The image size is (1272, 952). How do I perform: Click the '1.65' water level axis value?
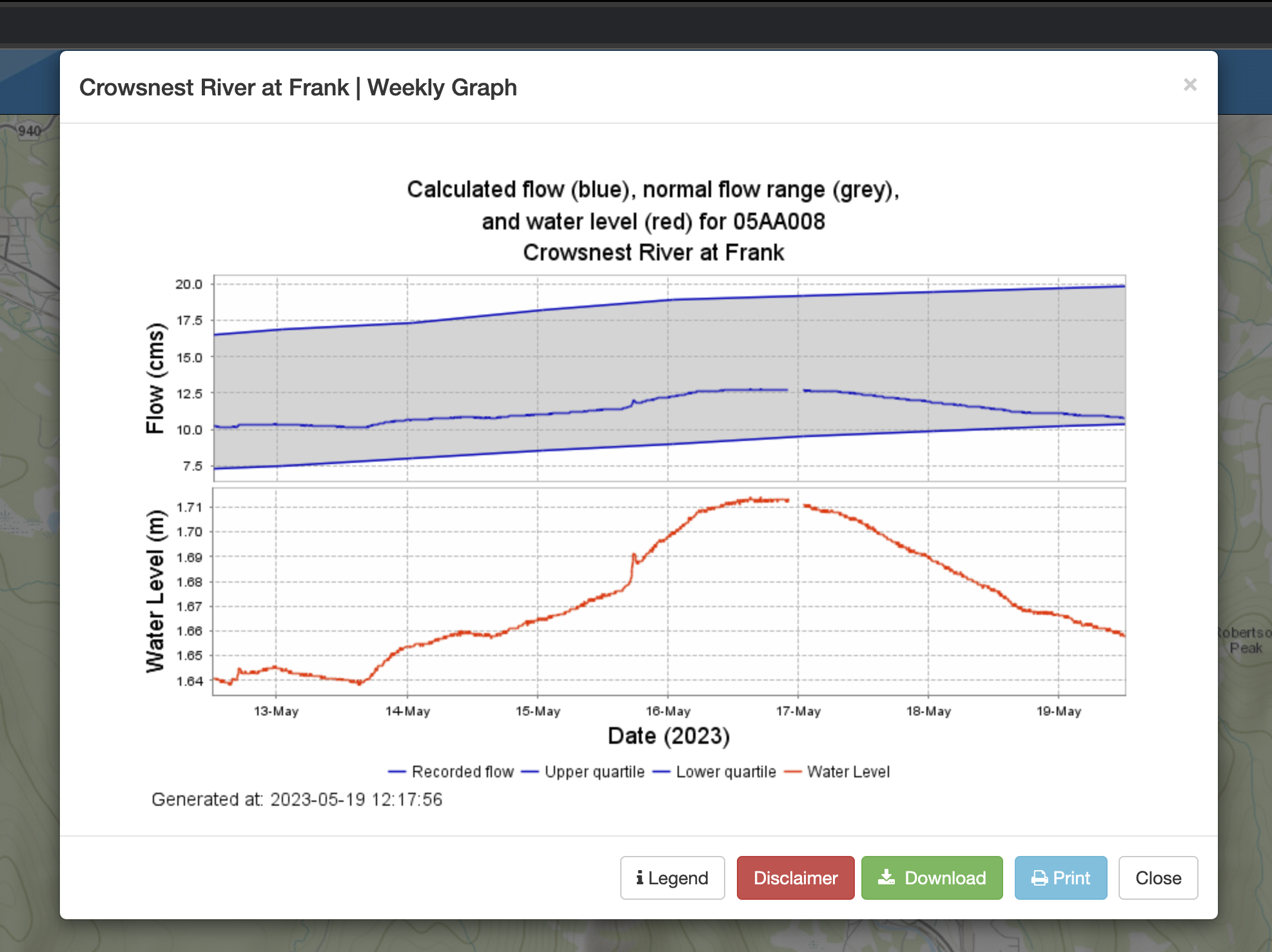pyautogui.click(x=190, y=656)
